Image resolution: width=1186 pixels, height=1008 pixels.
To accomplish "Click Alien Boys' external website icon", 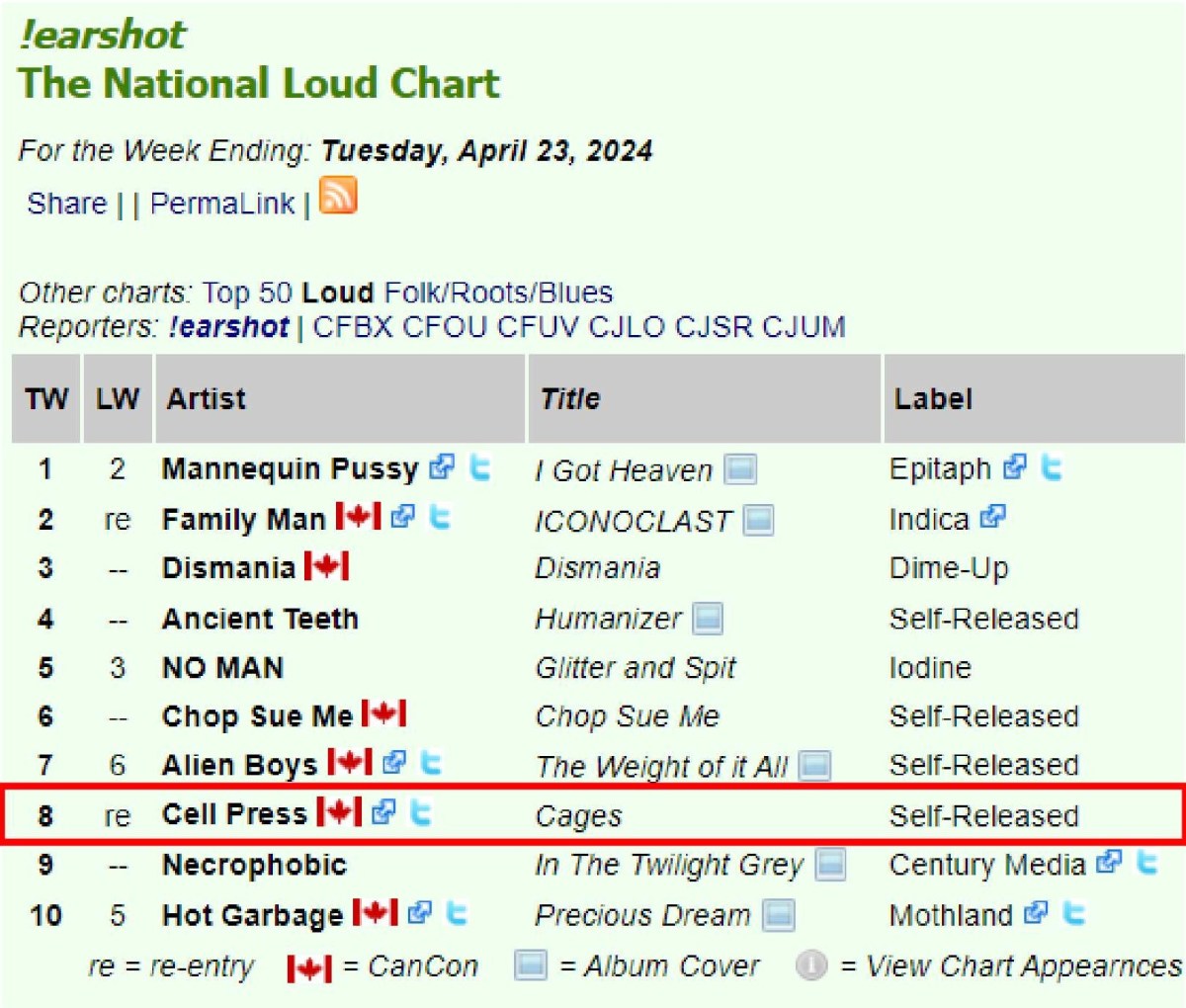I will 392,764.
